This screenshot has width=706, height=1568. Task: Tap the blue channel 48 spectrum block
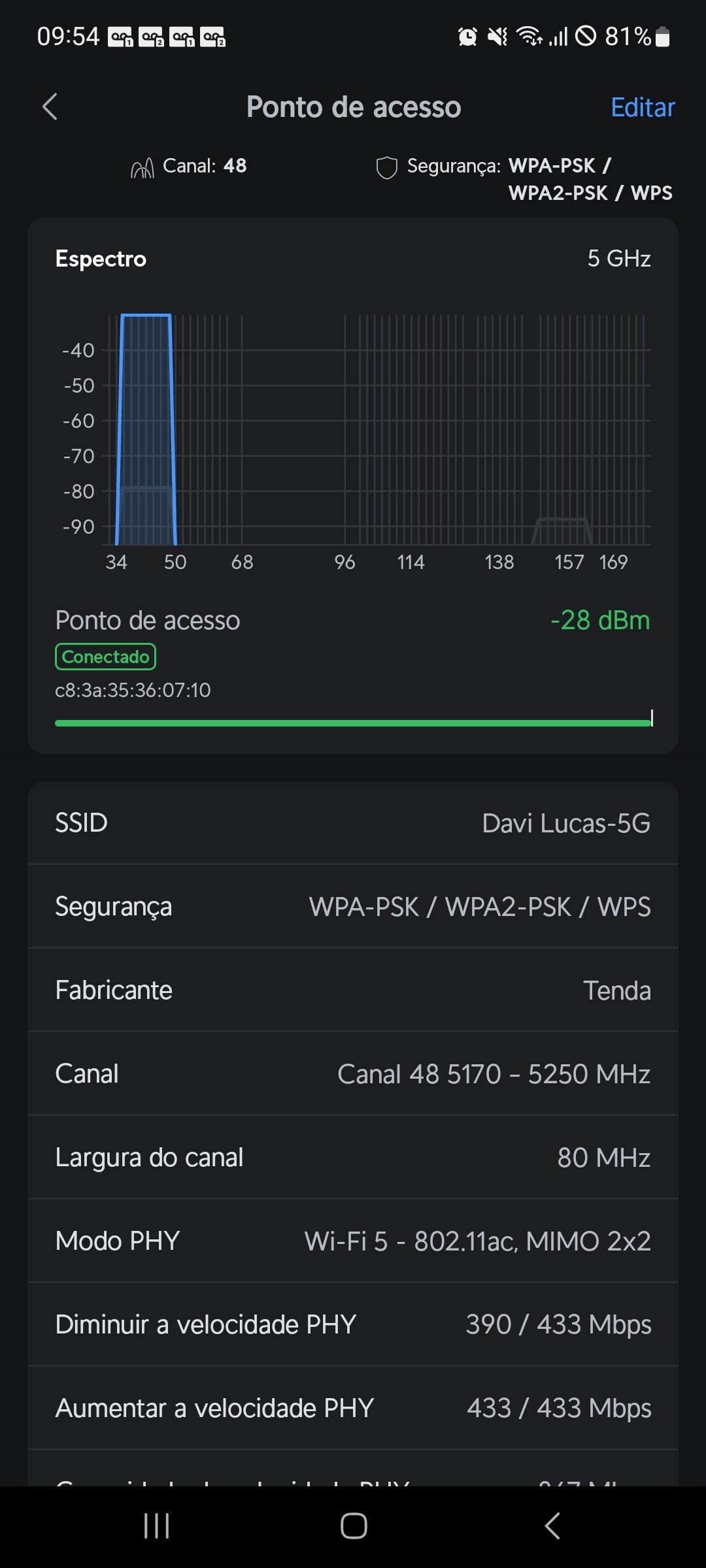click(146, 425)
